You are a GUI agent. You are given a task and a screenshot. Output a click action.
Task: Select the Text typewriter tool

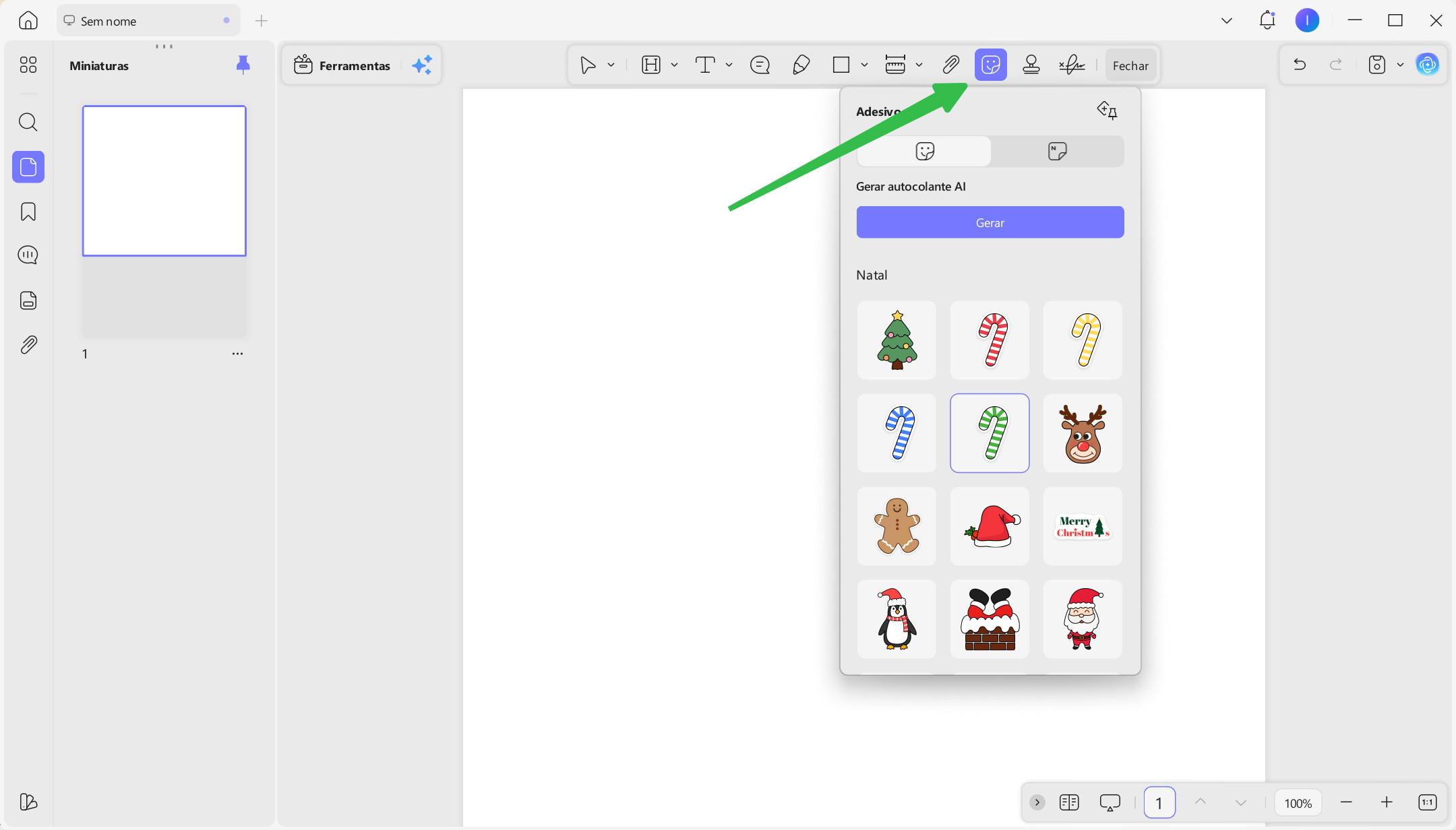click(705, 65)
